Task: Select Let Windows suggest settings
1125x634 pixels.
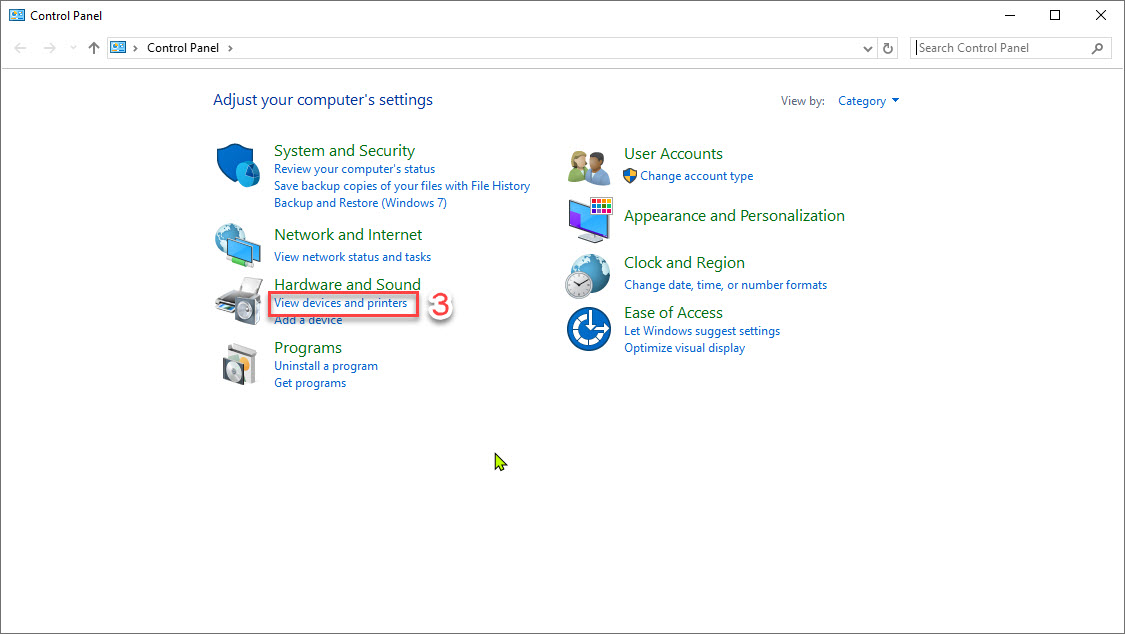Action: coord(702,331)
